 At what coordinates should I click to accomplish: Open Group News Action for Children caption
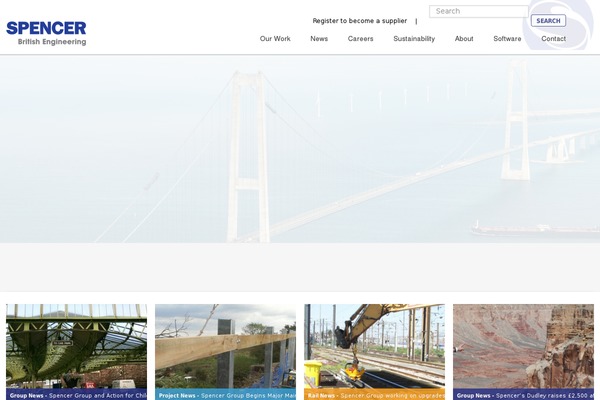point(77,395)
